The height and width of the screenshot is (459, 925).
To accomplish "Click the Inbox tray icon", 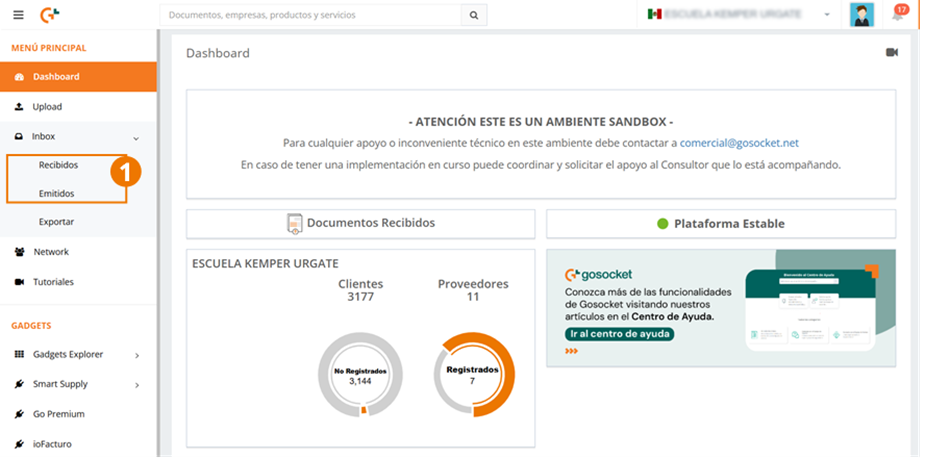I will 19,136.
